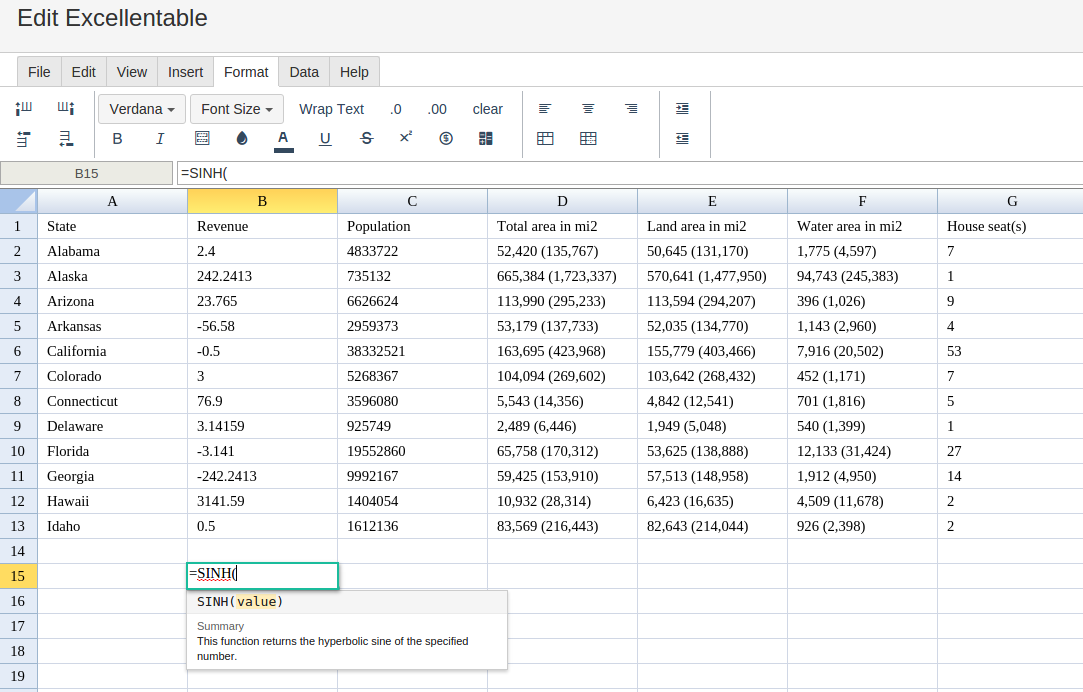The image size is (1083, 692).
Task: Open the Verdana font dropdown
Action: (142, 109)
